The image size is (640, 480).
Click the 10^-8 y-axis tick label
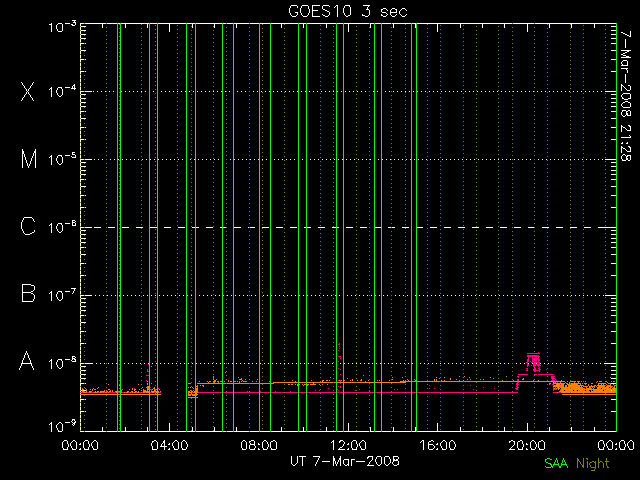[62, 362]
